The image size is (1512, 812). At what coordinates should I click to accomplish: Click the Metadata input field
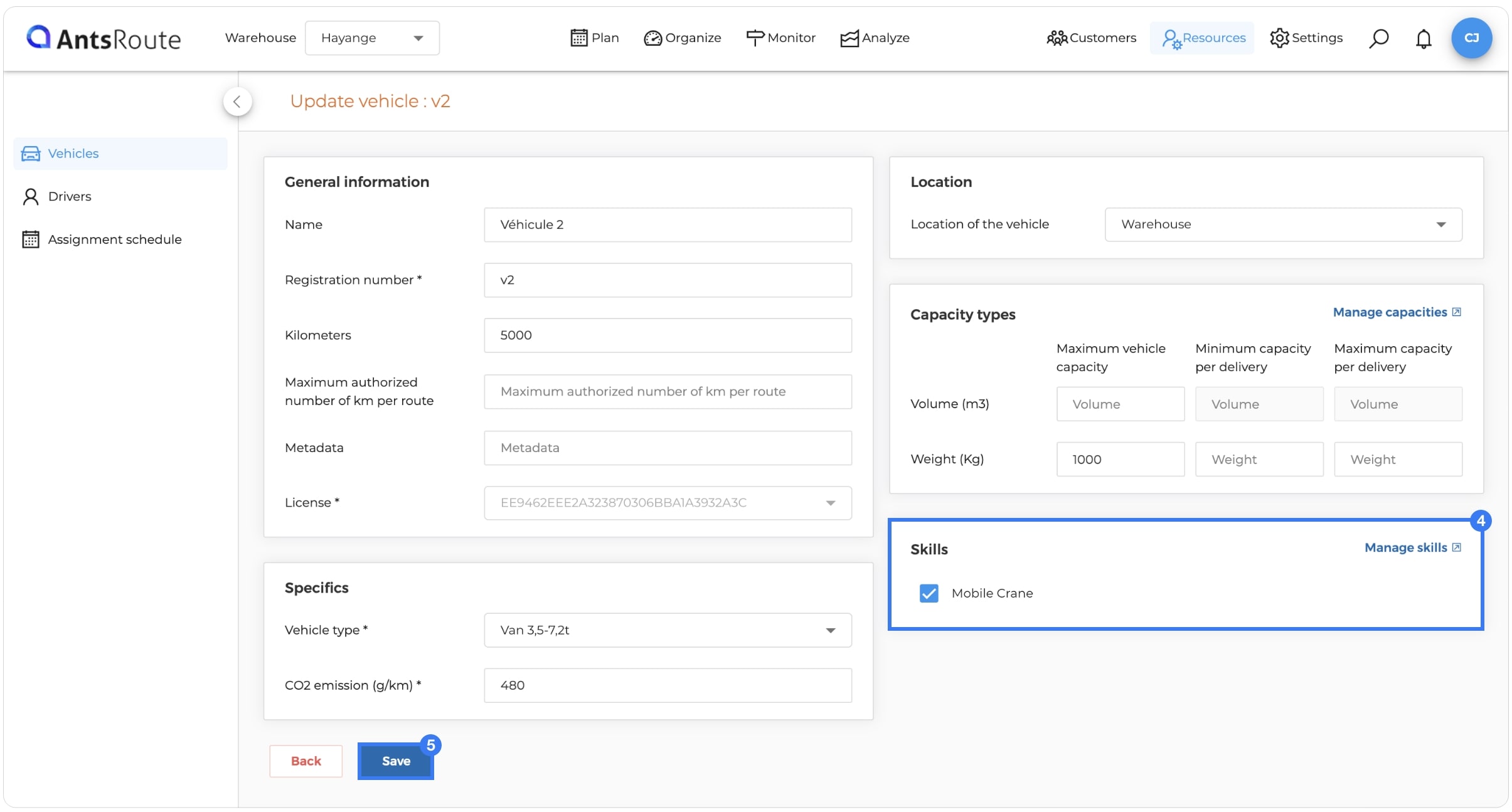pyautogui.click(x=668, y=448)
